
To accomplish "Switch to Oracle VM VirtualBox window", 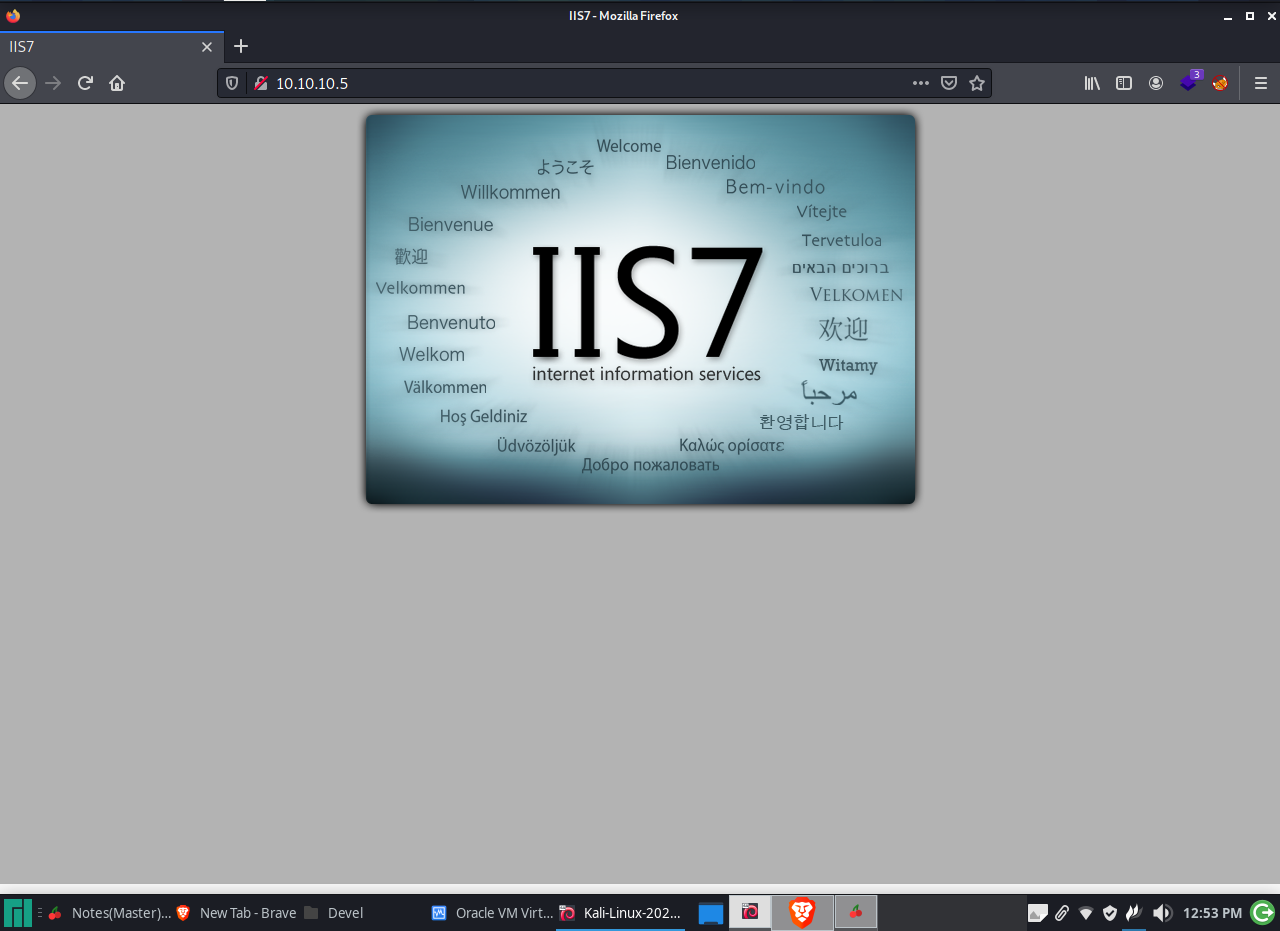I will (492, 912).
